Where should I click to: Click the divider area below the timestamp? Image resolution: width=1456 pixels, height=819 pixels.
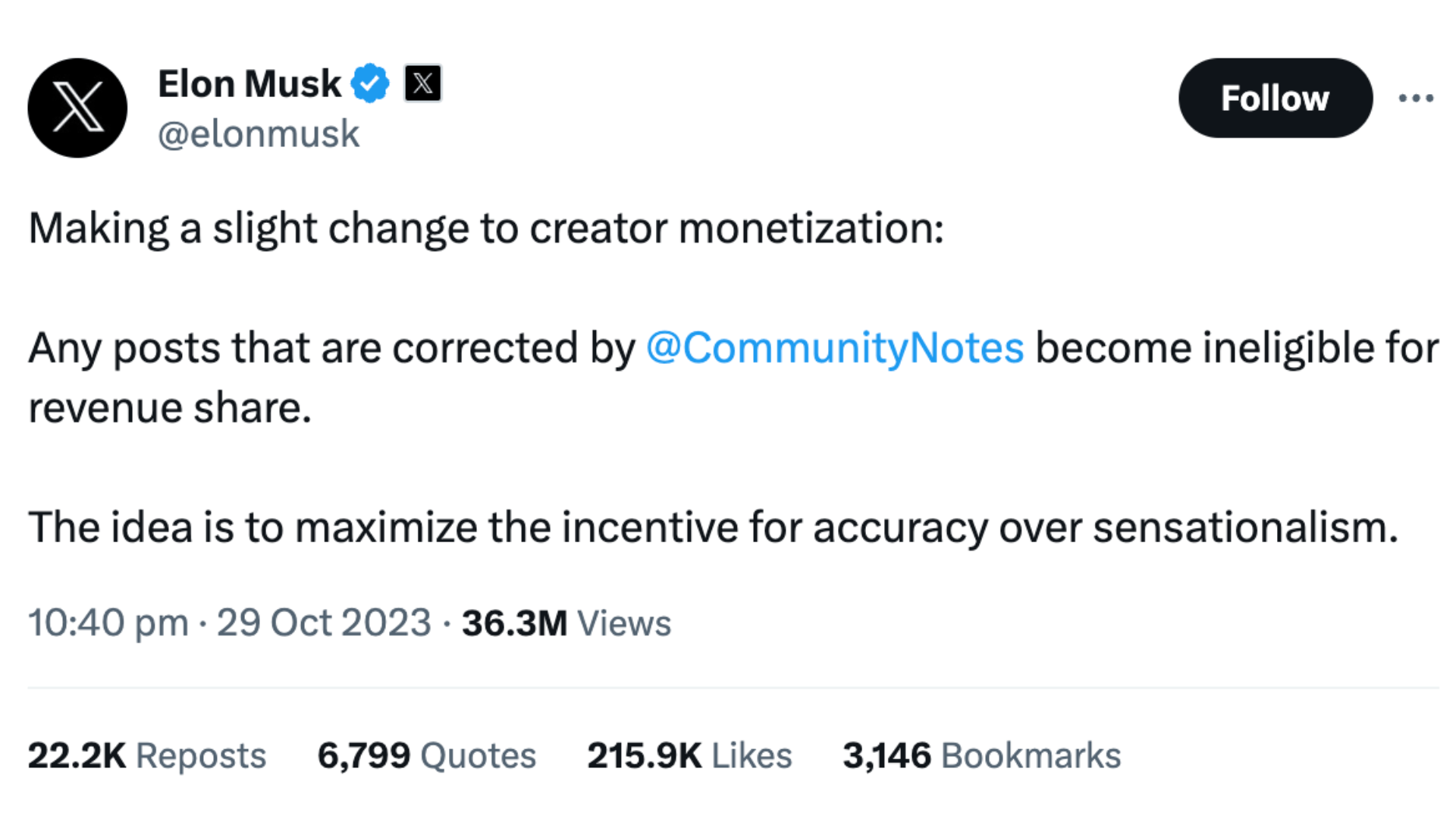(x=728, y=686)
